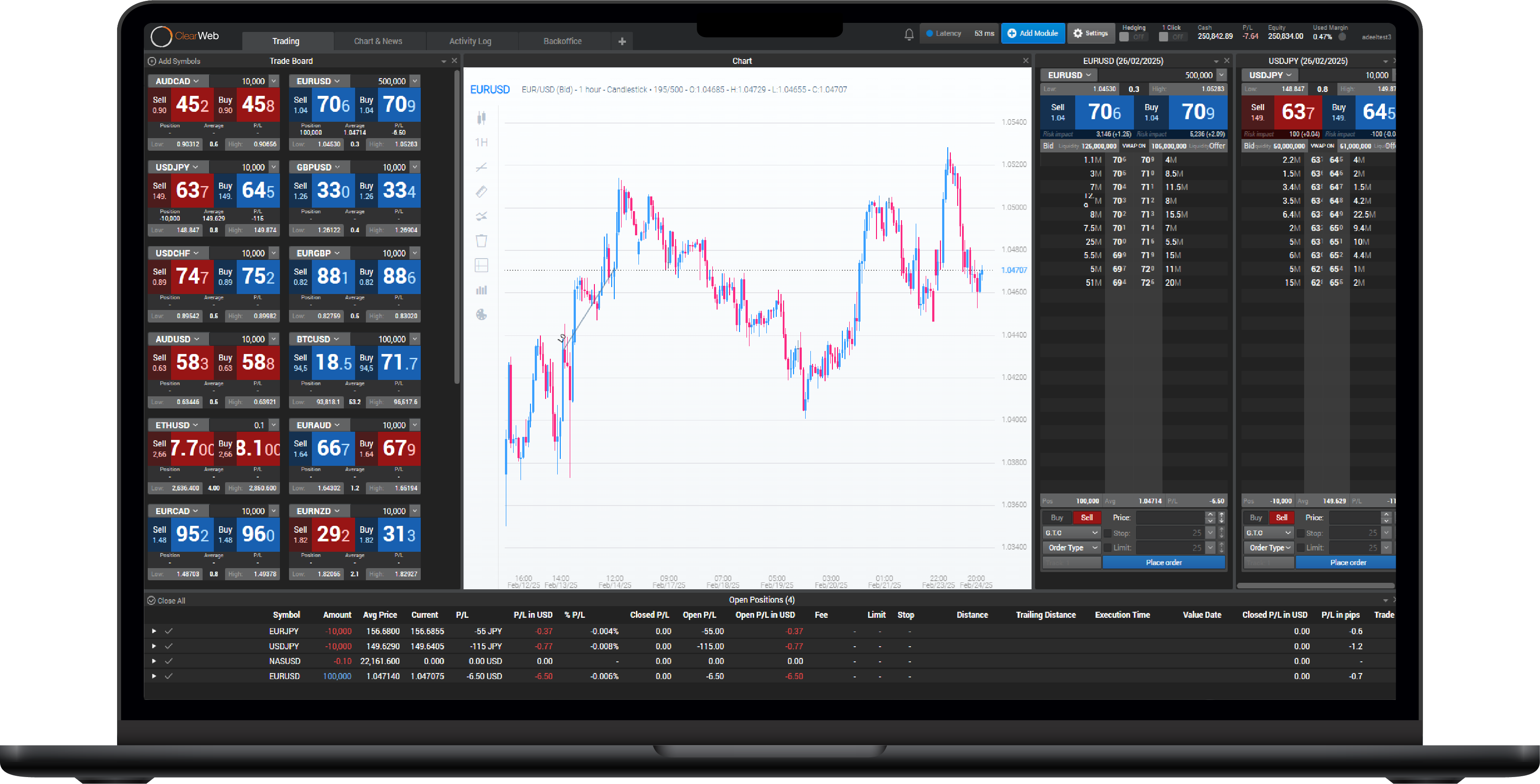Switch to the Chart & News tab

point(378,41)
